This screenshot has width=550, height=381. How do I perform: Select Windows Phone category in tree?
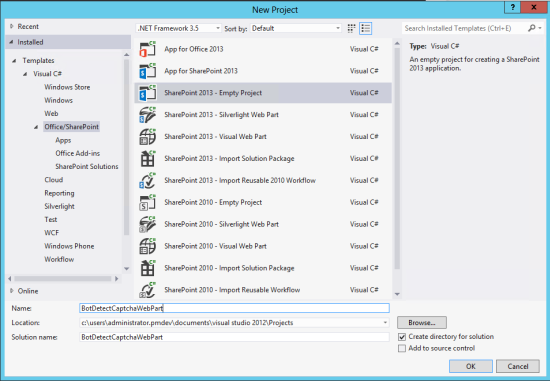click(x=69, y=246)
